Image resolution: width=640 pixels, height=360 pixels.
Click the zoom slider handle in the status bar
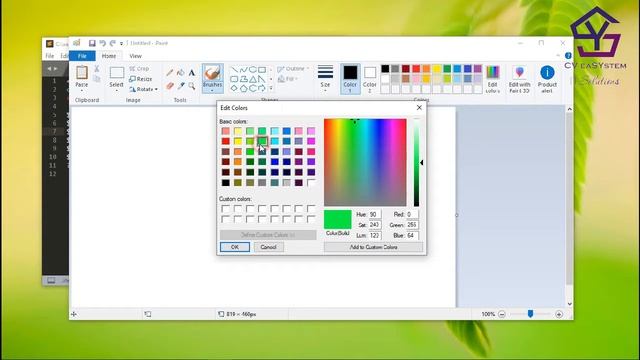click(x=530, y=313)
